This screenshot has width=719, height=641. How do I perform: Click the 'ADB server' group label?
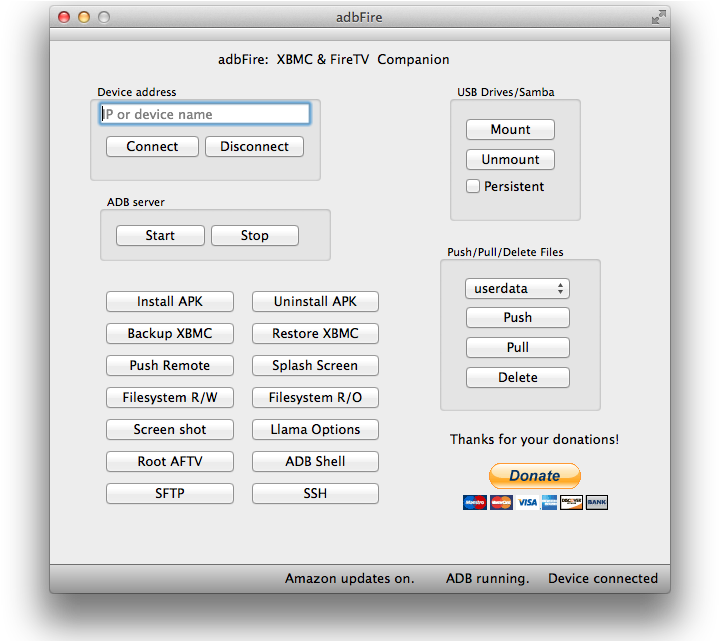point(136,202)
